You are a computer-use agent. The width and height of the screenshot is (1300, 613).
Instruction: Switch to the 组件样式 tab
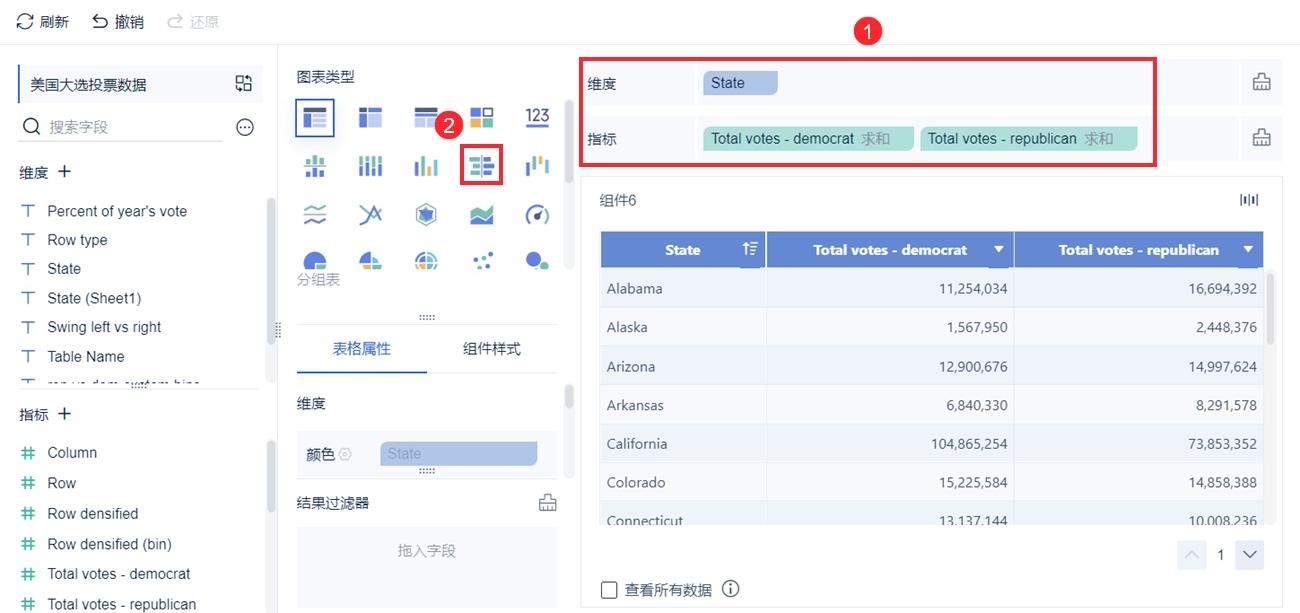point(491,349)
